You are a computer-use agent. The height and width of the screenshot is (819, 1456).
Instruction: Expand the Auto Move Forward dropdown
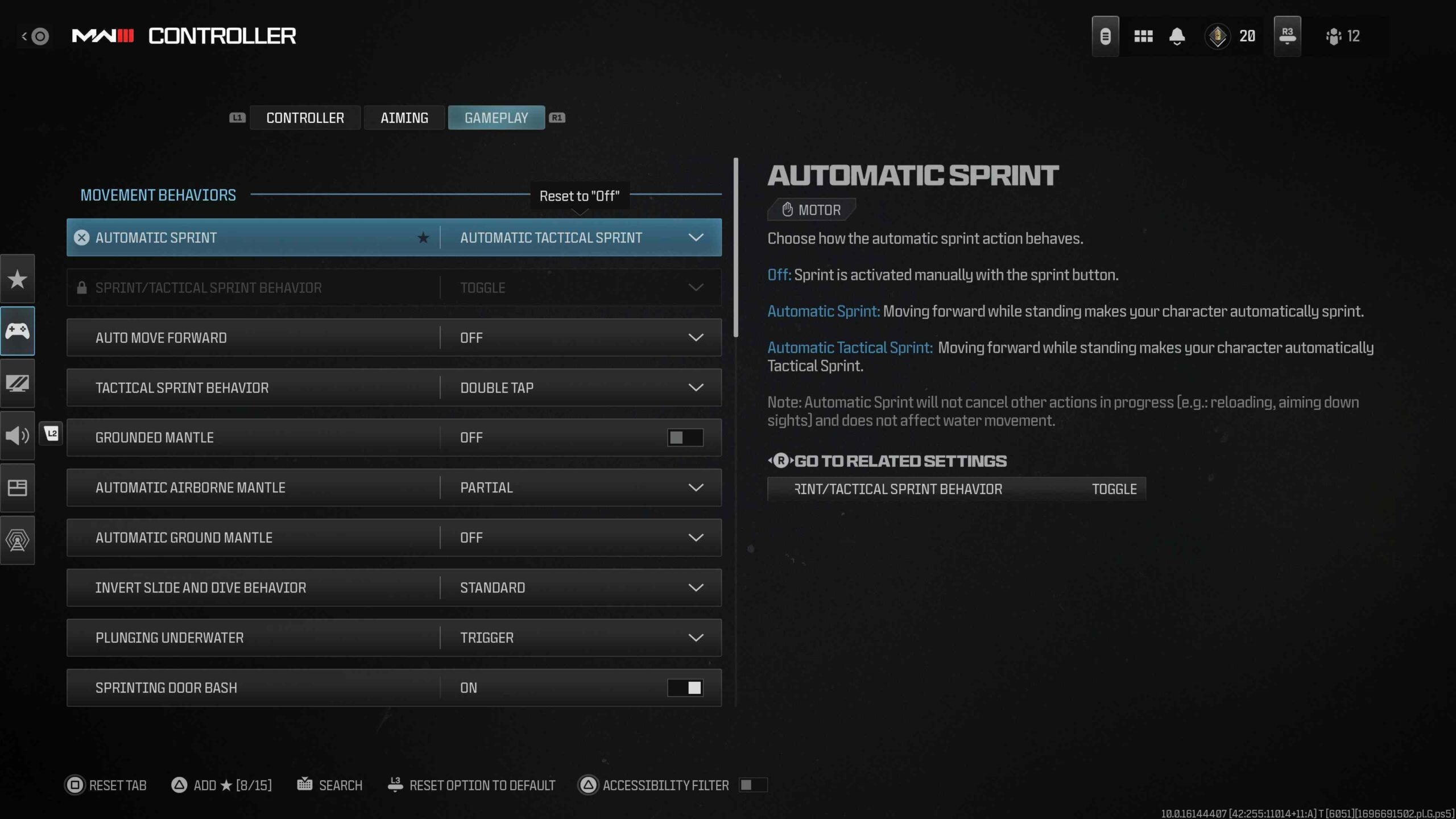695,338
